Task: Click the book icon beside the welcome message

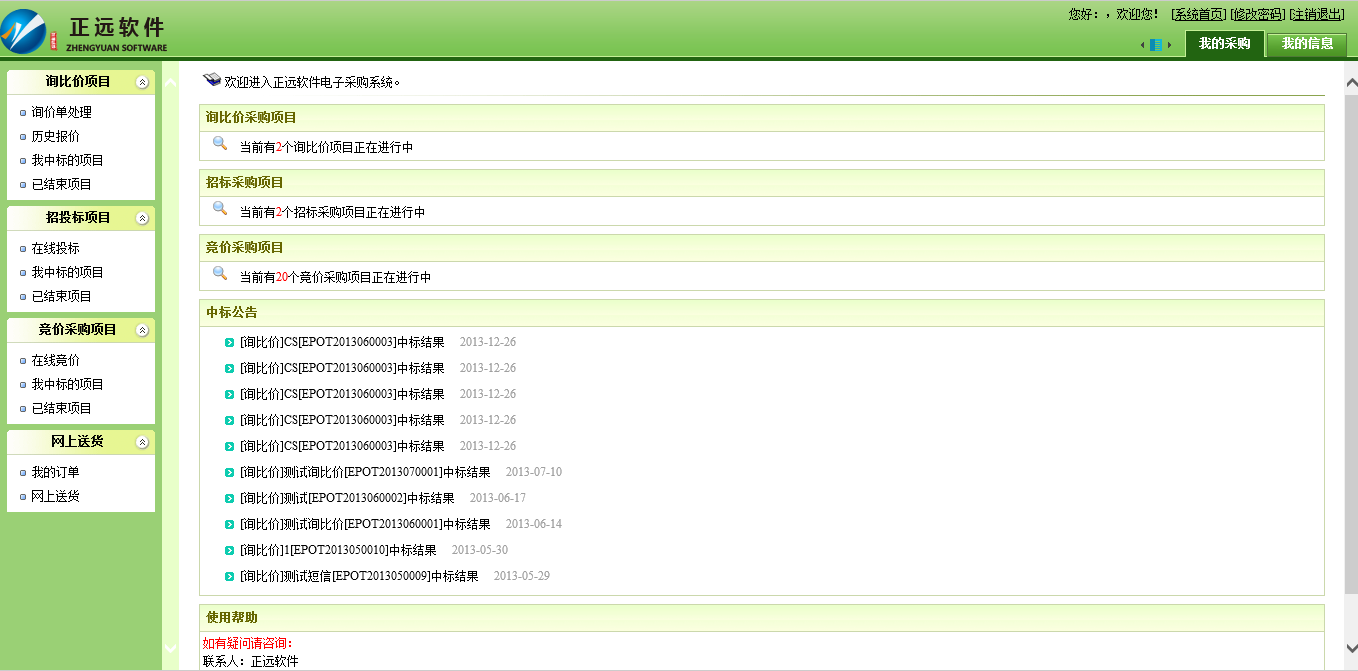Action: pyautogui.click(x=211, y=80)
